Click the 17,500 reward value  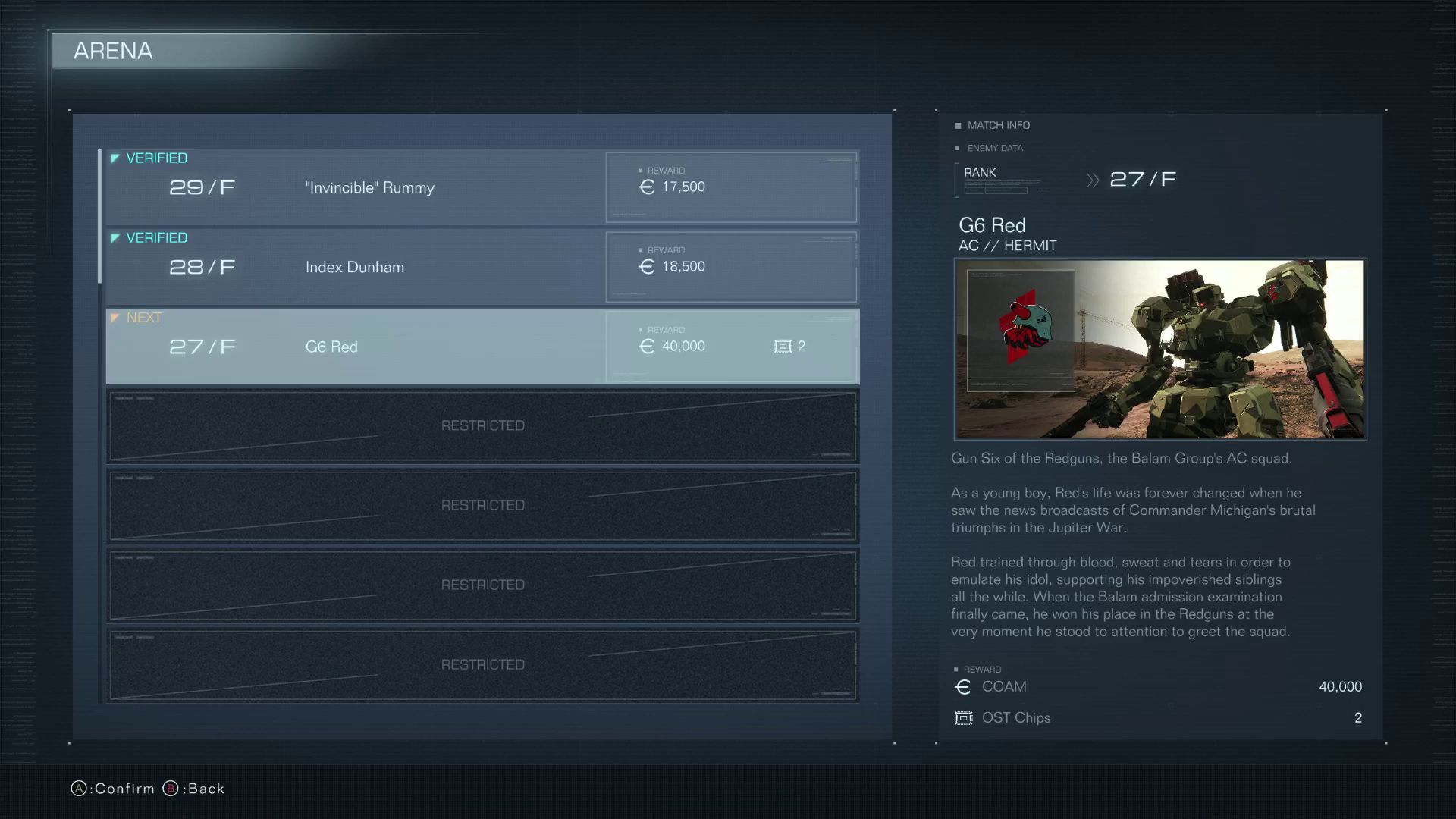683,187
